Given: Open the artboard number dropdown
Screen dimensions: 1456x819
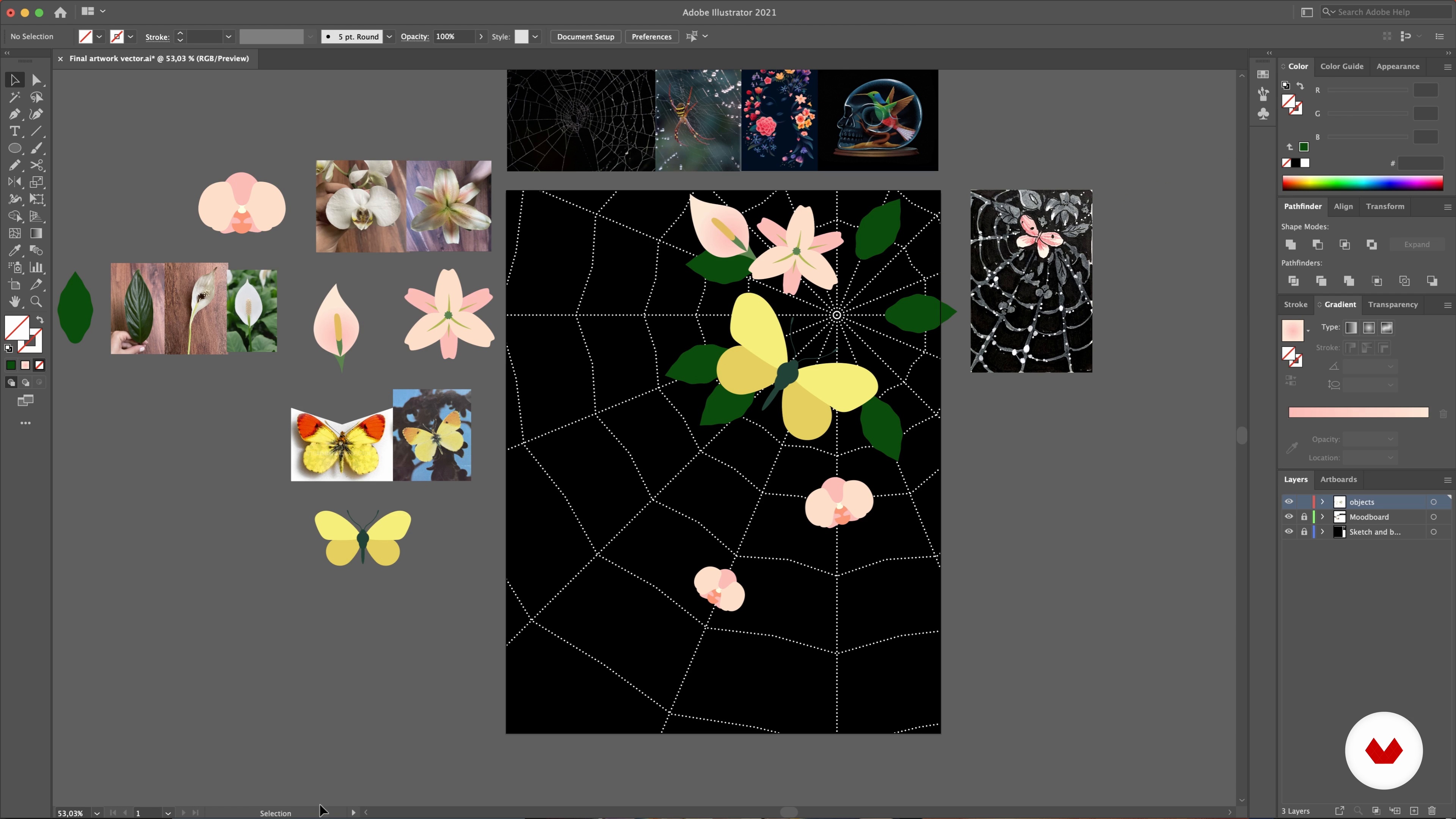Looking at the screenshot, I should click(168, 813).
